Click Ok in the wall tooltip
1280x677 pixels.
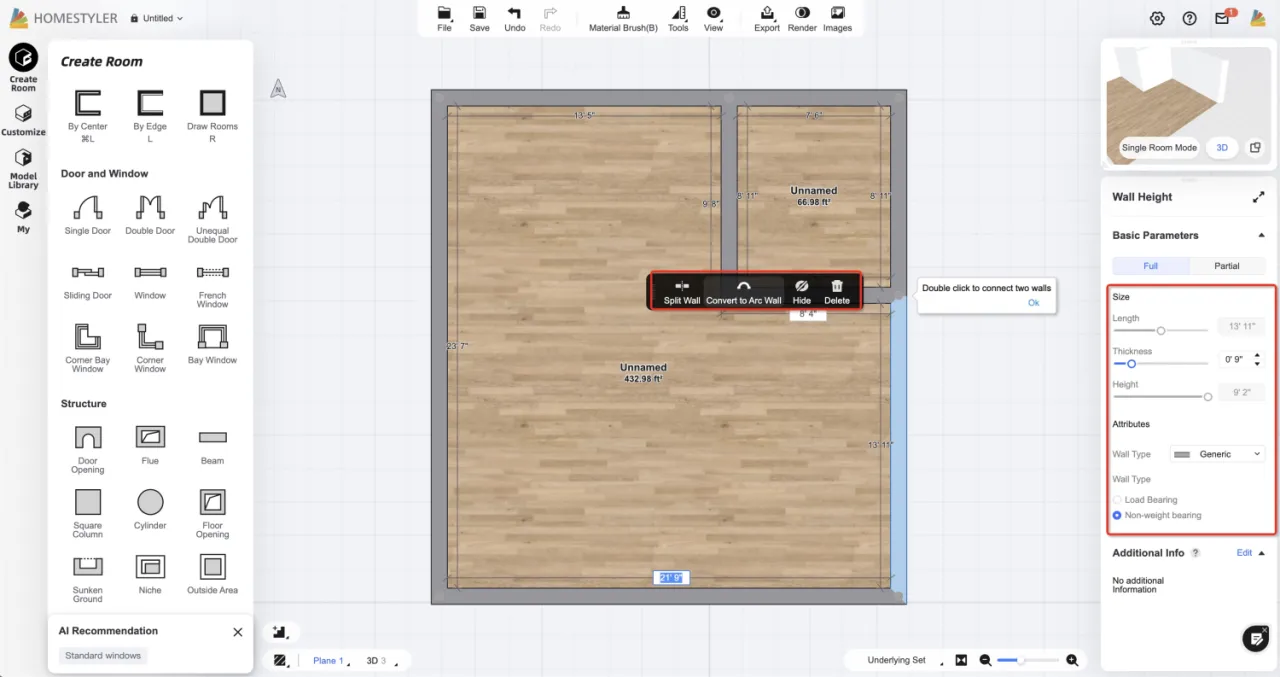click(x=1034, y=303)
